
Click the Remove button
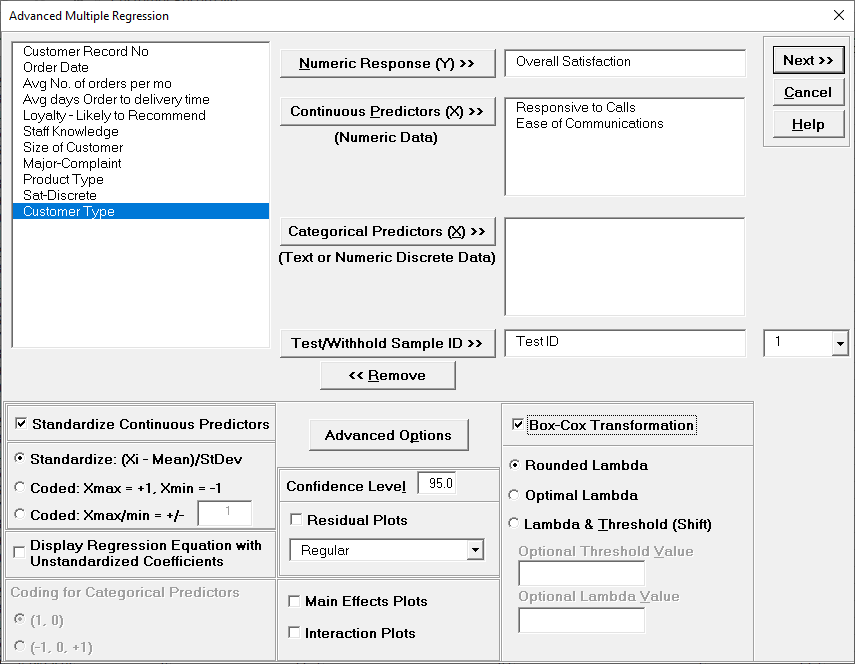click(x=387, y=375)
